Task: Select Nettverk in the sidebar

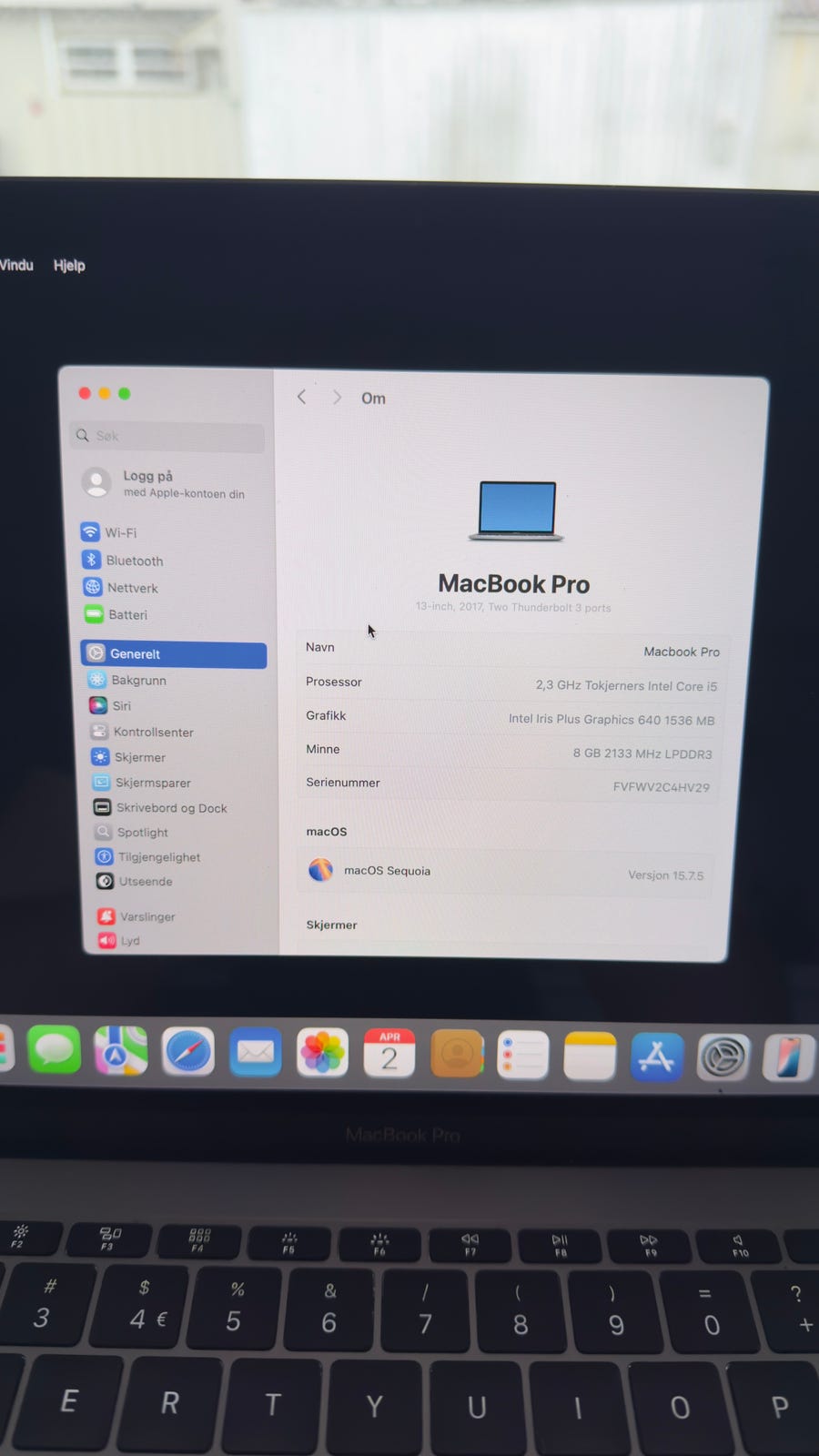Action: point(121,588)
